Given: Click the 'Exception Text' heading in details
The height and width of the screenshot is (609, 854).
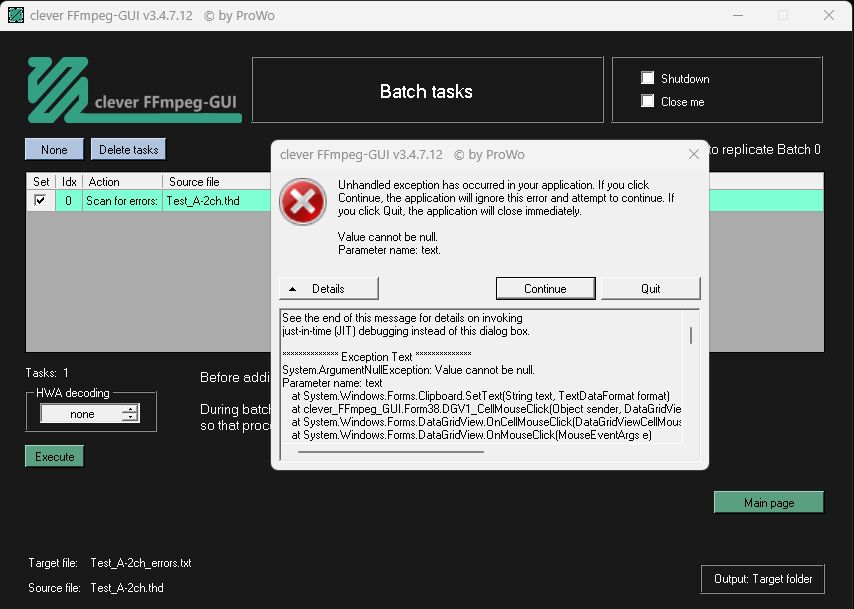Looking at the screenshot, I should pyautogui.click(x=377, y=357).
